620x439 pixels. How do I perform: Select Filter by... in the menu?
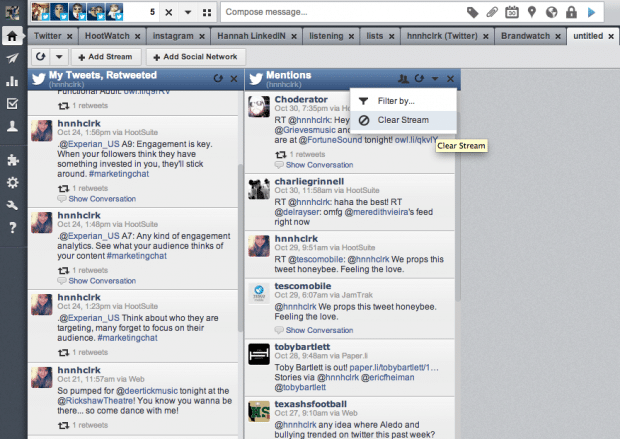click(x=403, y=101)
